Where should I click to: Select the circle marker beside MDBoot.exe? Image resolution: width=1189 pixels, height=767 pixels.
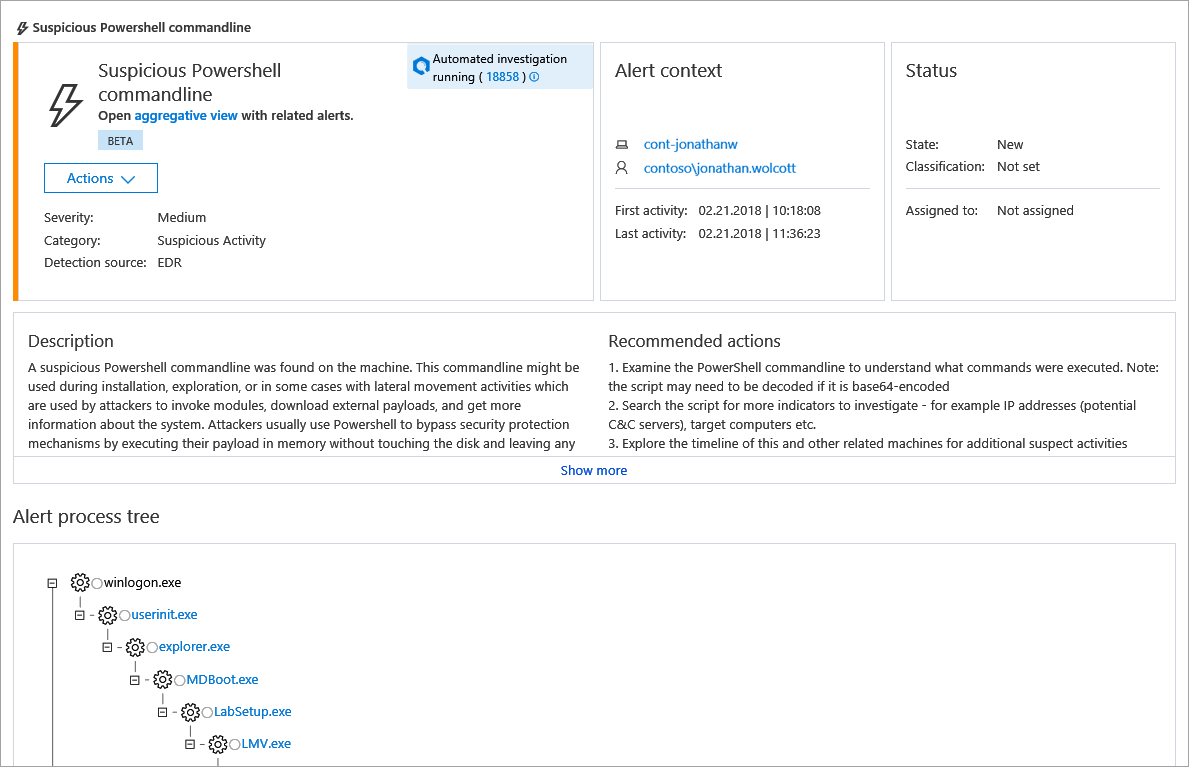click(180, 680)
